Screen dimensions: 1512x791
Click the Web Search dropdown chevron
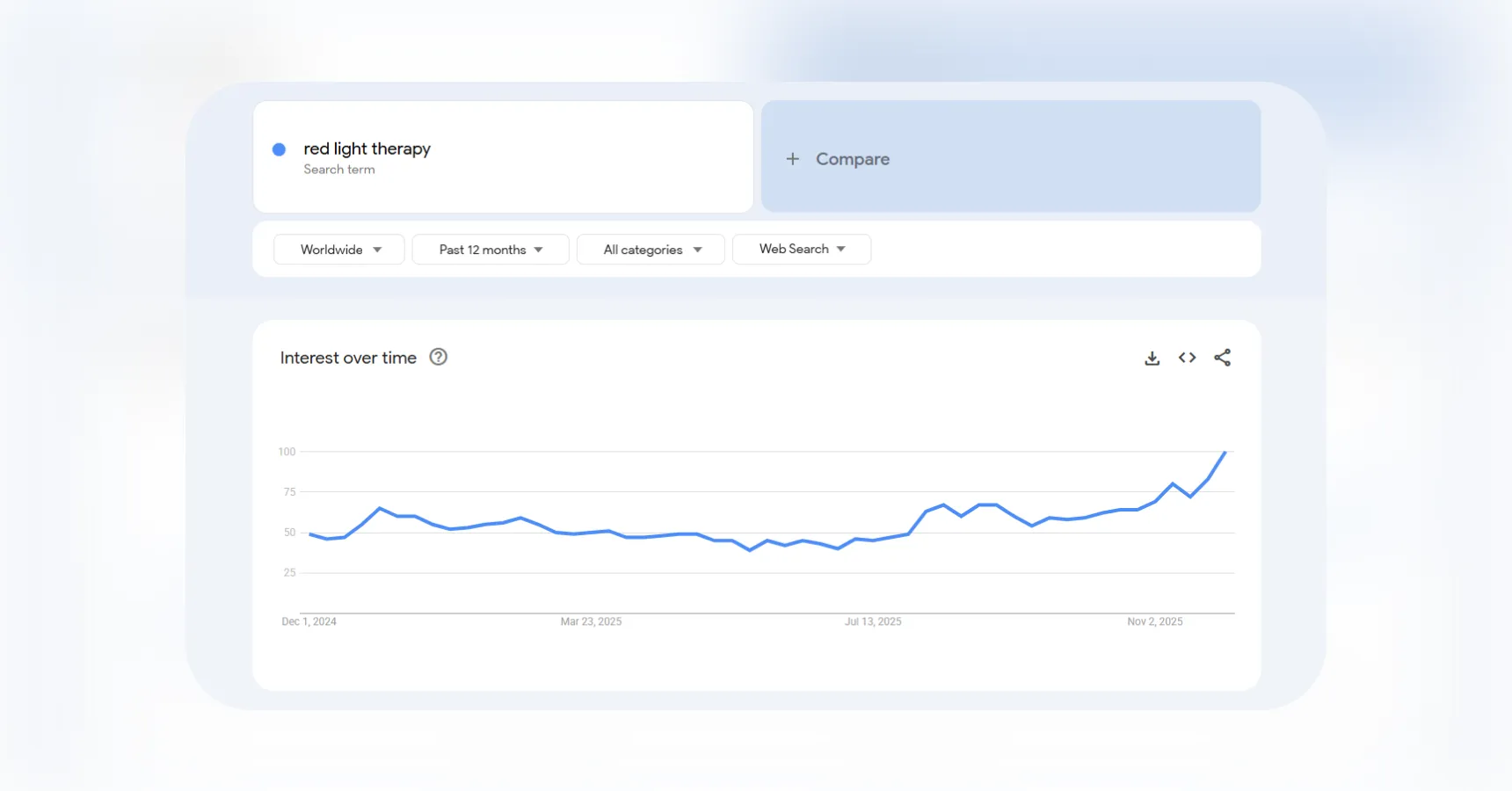842,249
